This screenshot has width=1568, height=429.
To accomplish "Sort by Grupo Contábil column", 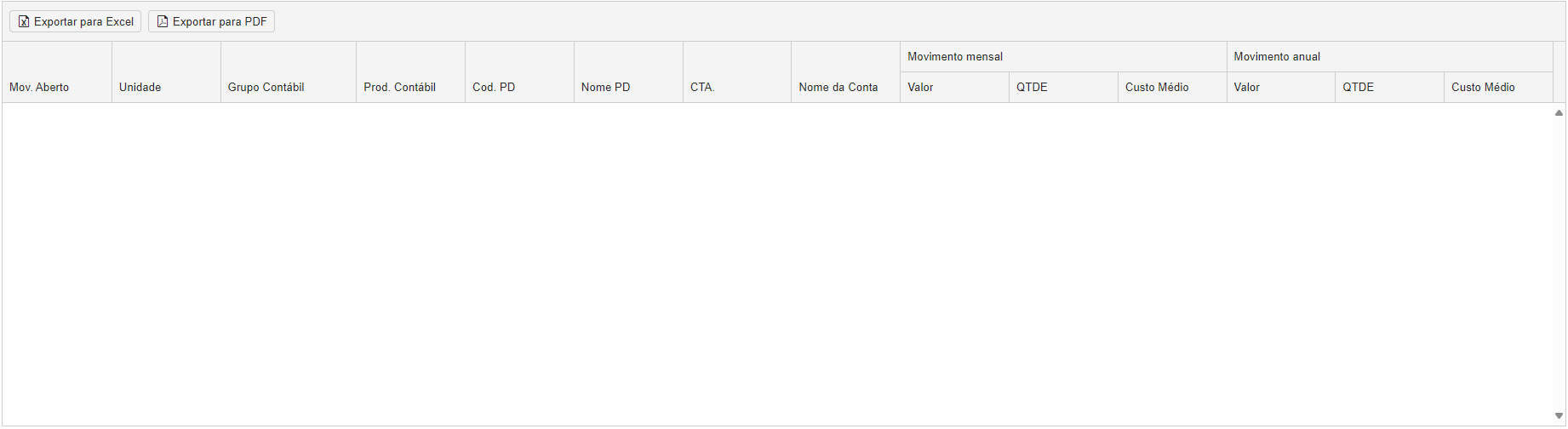I will coord(266,87).
